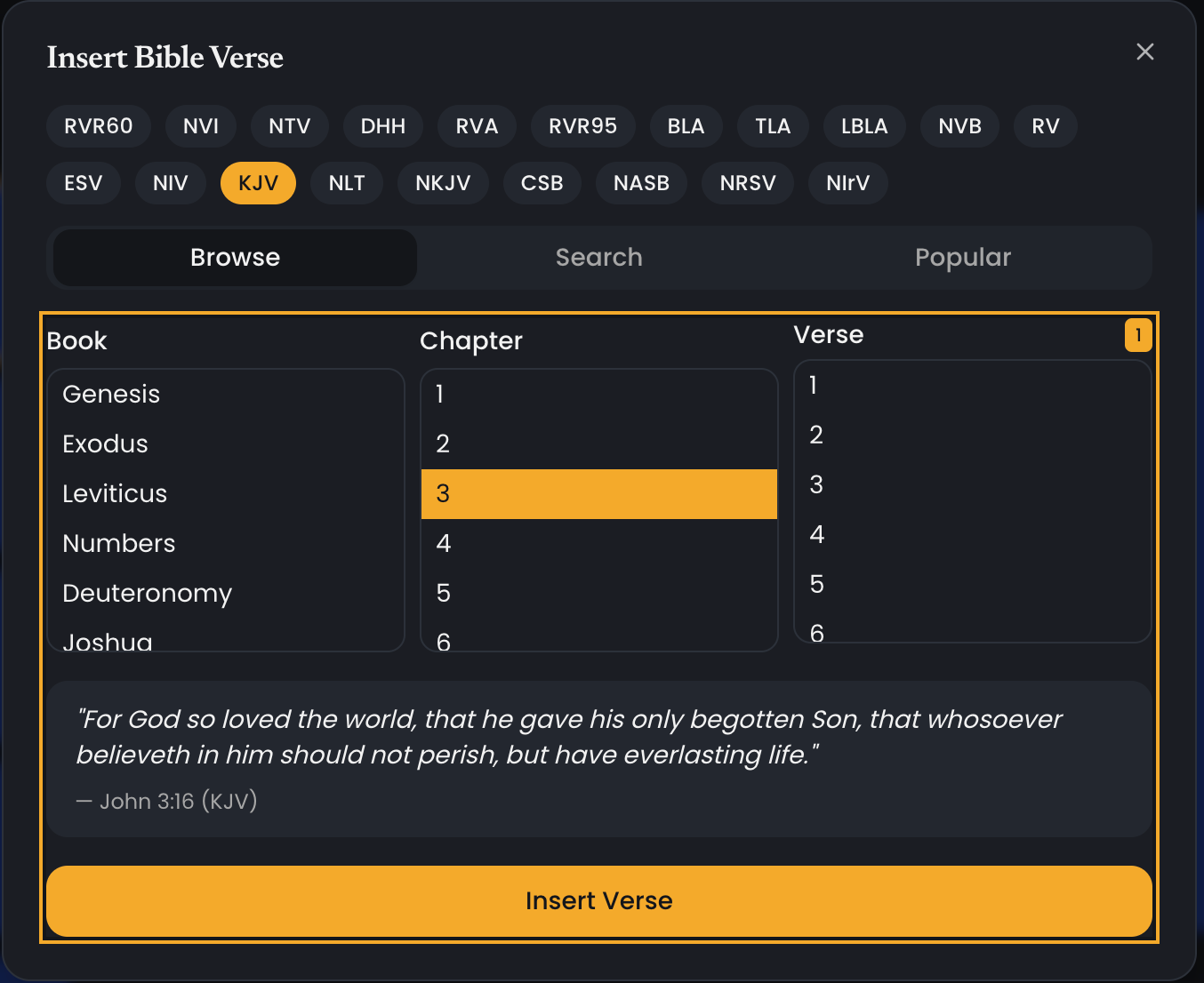Choose Exodus in the Book column
Screen dimensions: 1204x983
(x=105, y=444)
